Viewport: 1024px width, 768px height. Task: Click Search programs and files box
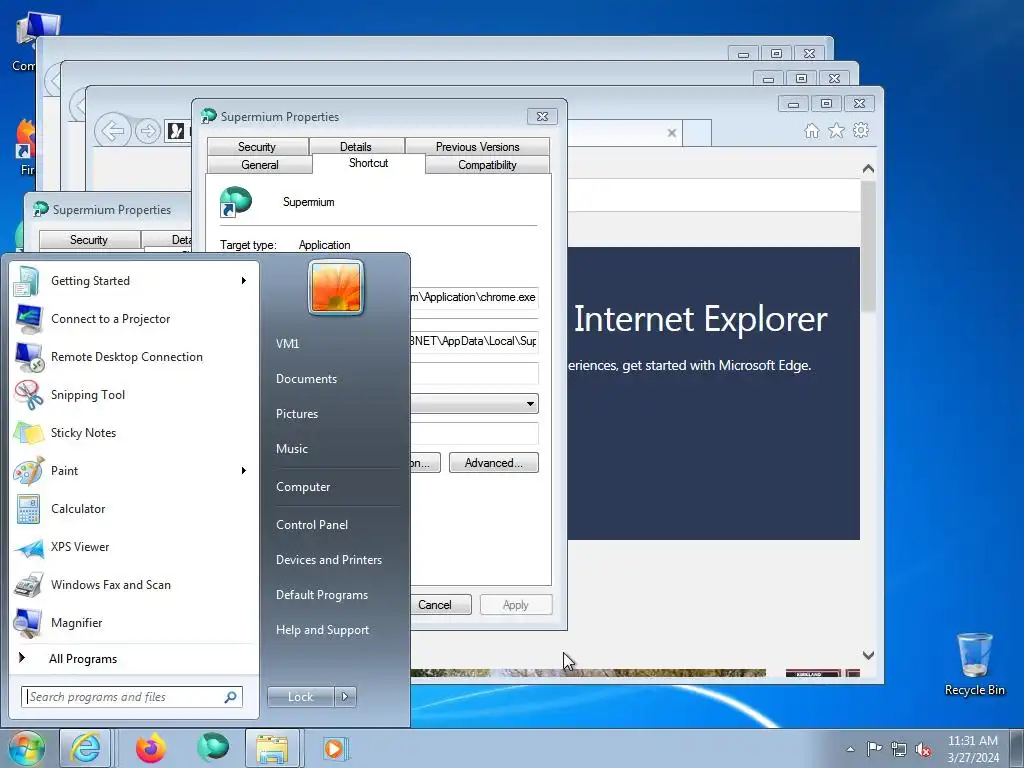131,697
